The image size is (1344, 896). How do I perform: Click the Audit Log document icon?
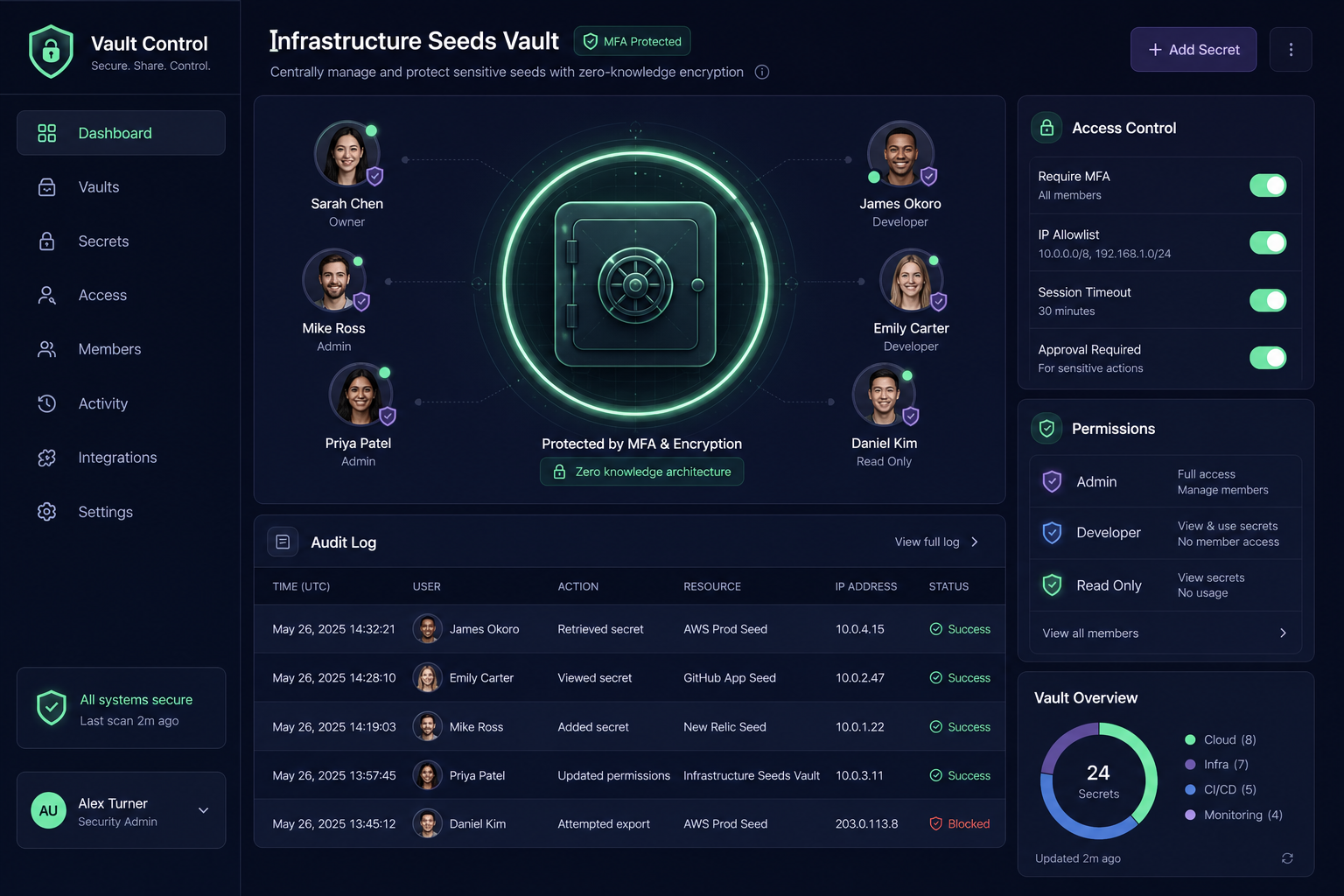pyautogui.click(x=283, y=542)
